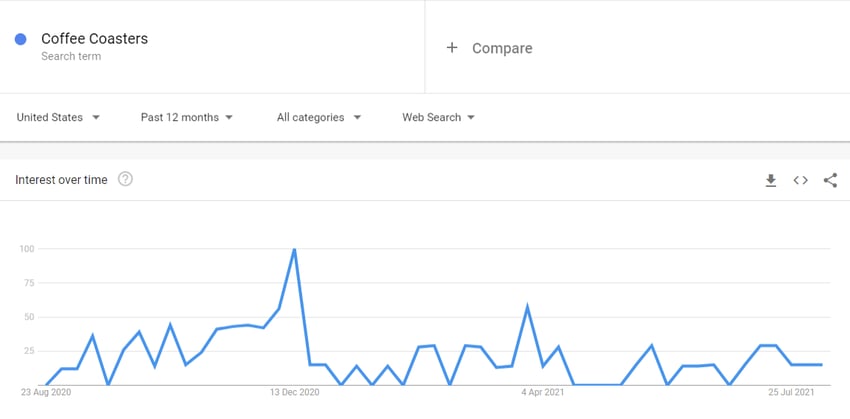Click the 23 Aug 2020 axis label
The image size is (850, 419).
pyautogui.click(x=46, y=392)
